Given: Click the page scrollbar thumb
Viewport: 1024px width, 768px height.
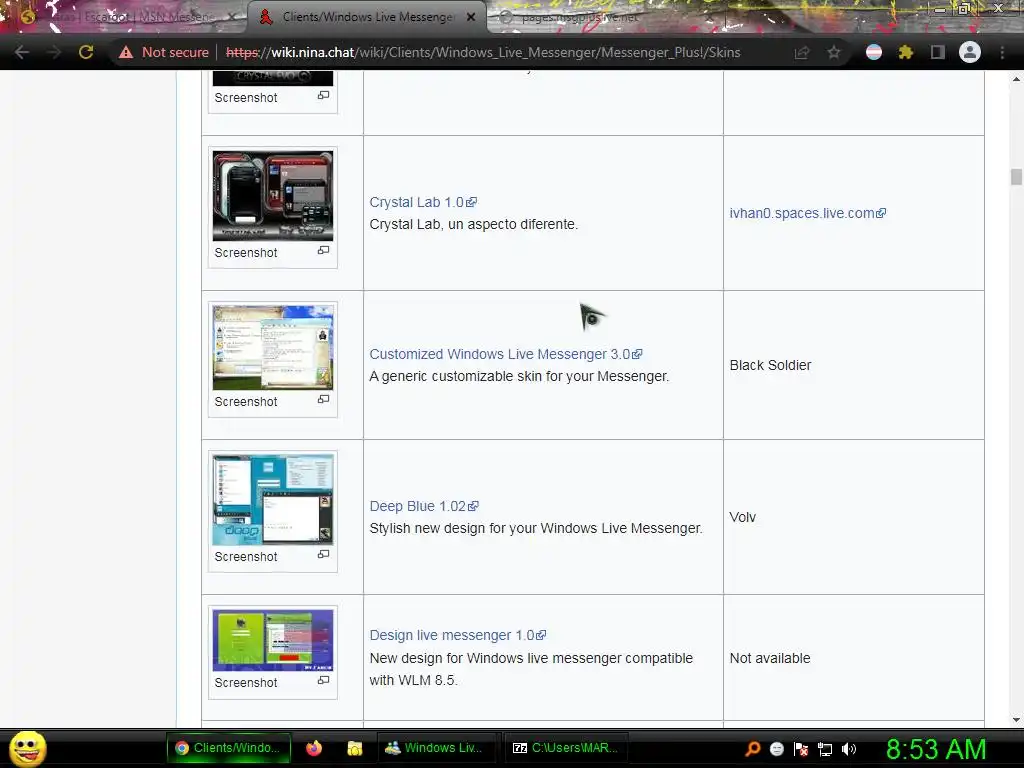Looking at the screenshot, I should tap(1016, 177).
